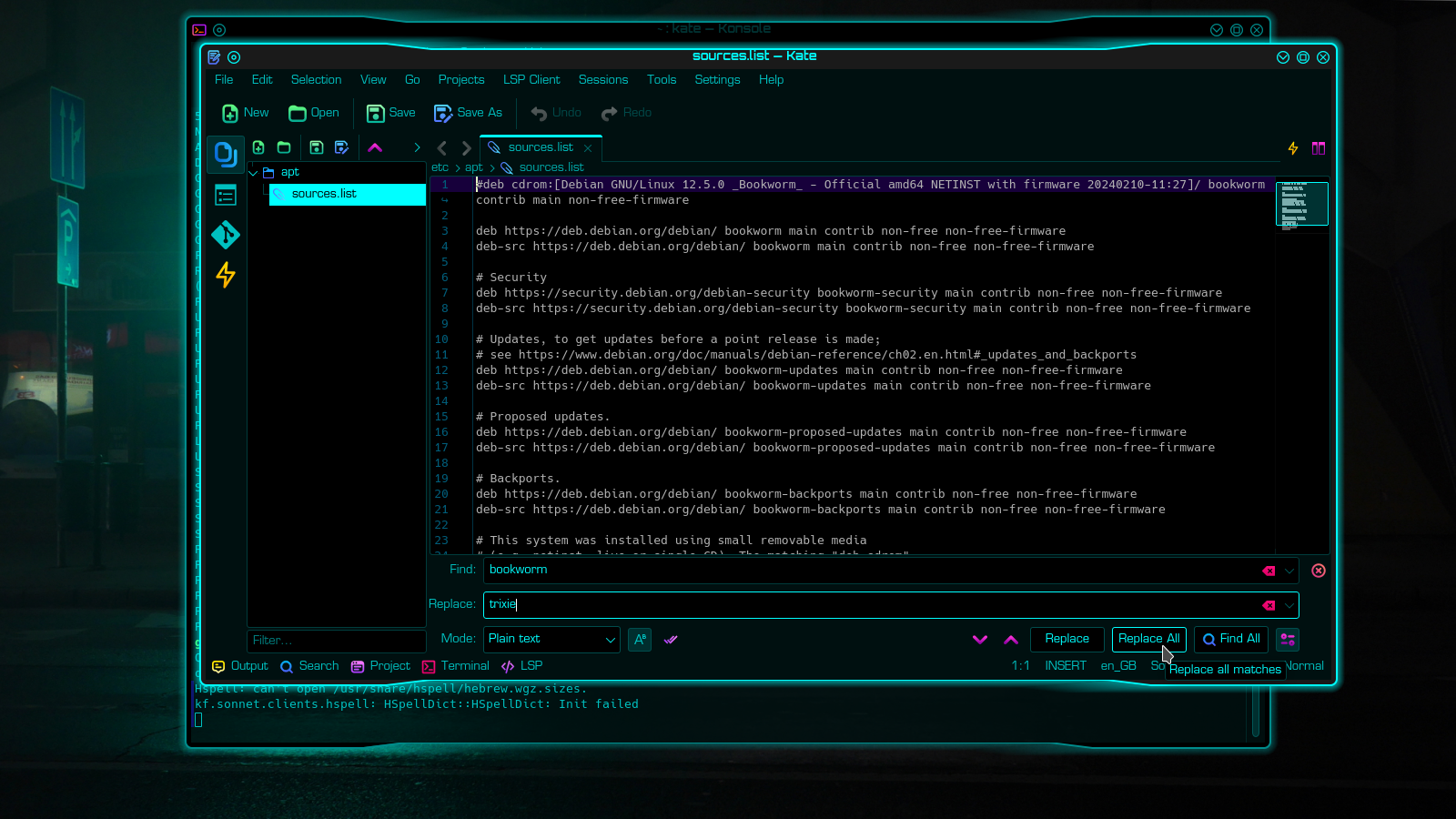Click cursor position 1:1 in status bar

pyautogui.click(x=1021, y=666)
